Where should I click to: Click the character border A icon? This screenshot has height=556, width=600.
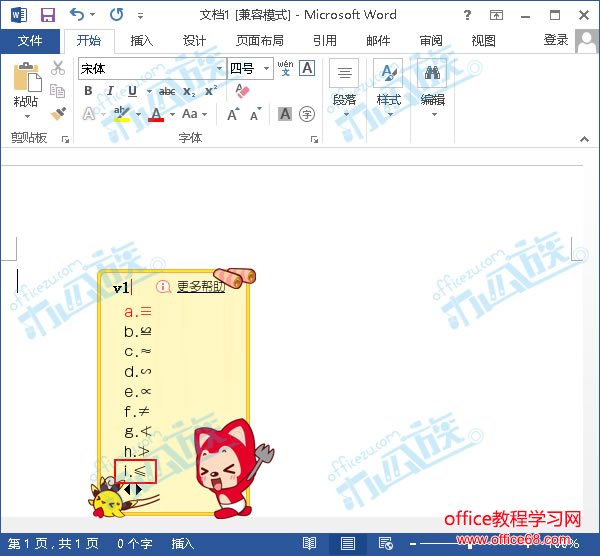tap(307, 68)
